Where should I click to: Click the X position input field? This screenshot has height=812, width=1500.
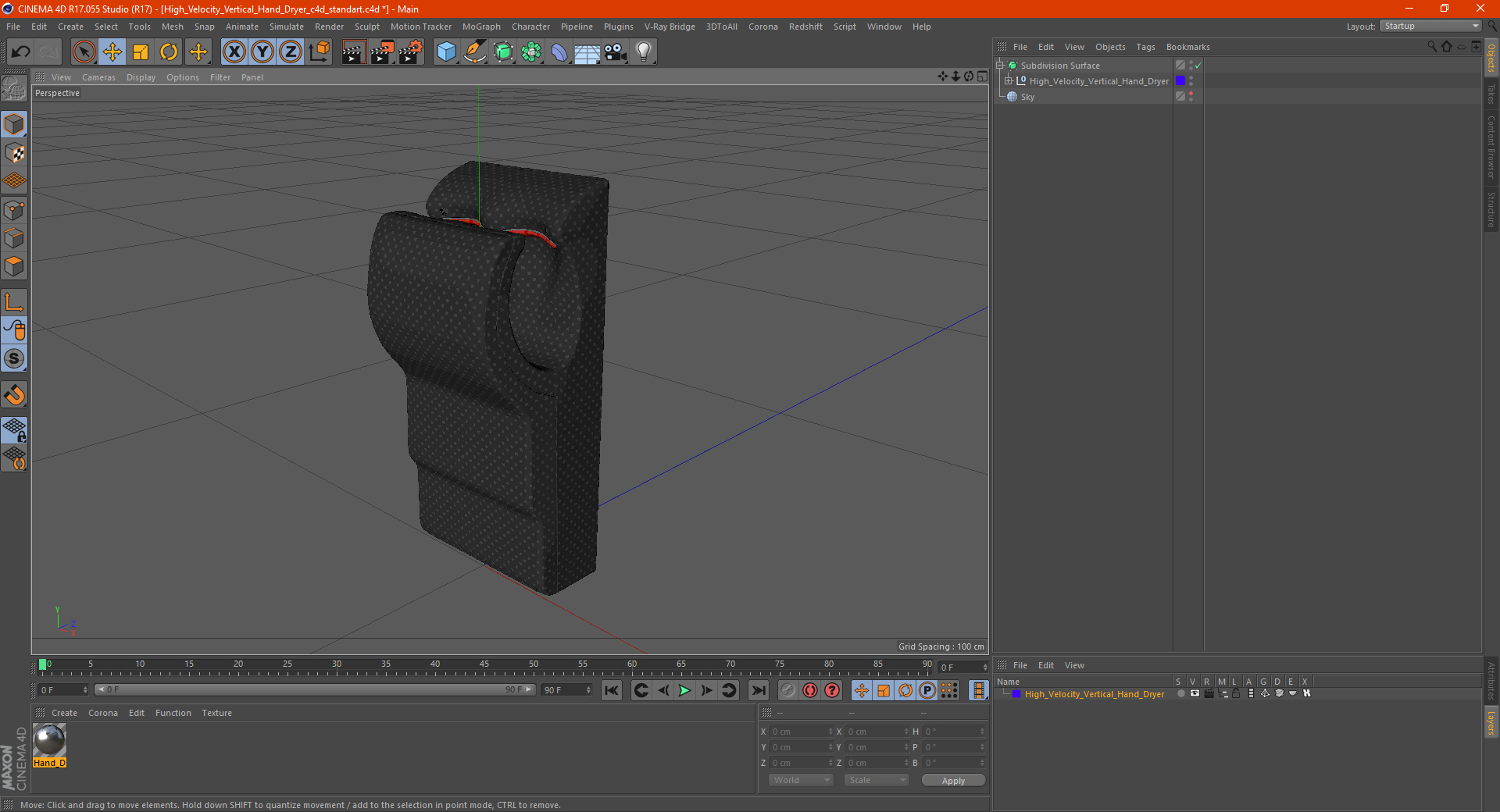click(802, 732)
